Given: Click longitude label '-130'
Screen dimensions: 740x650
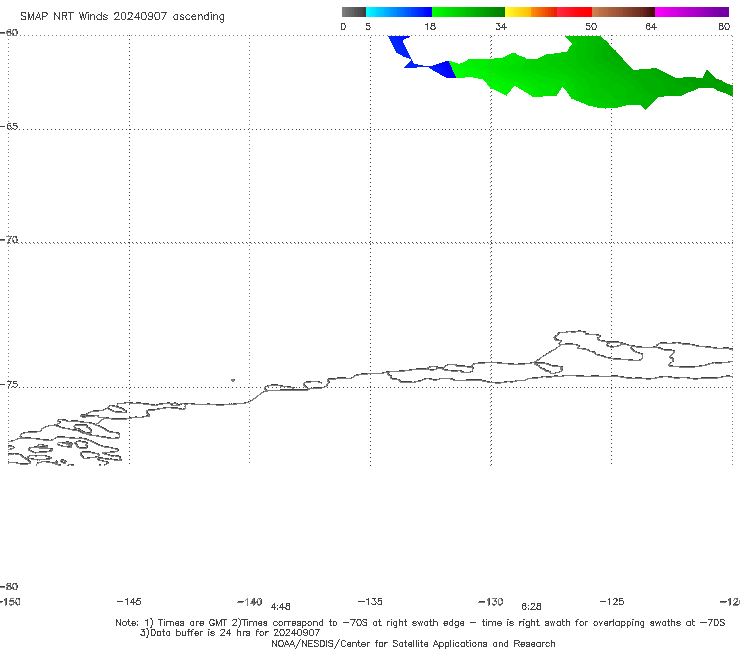Looking at the screenshot, I should pyautogui.click(x=491, y=602).
